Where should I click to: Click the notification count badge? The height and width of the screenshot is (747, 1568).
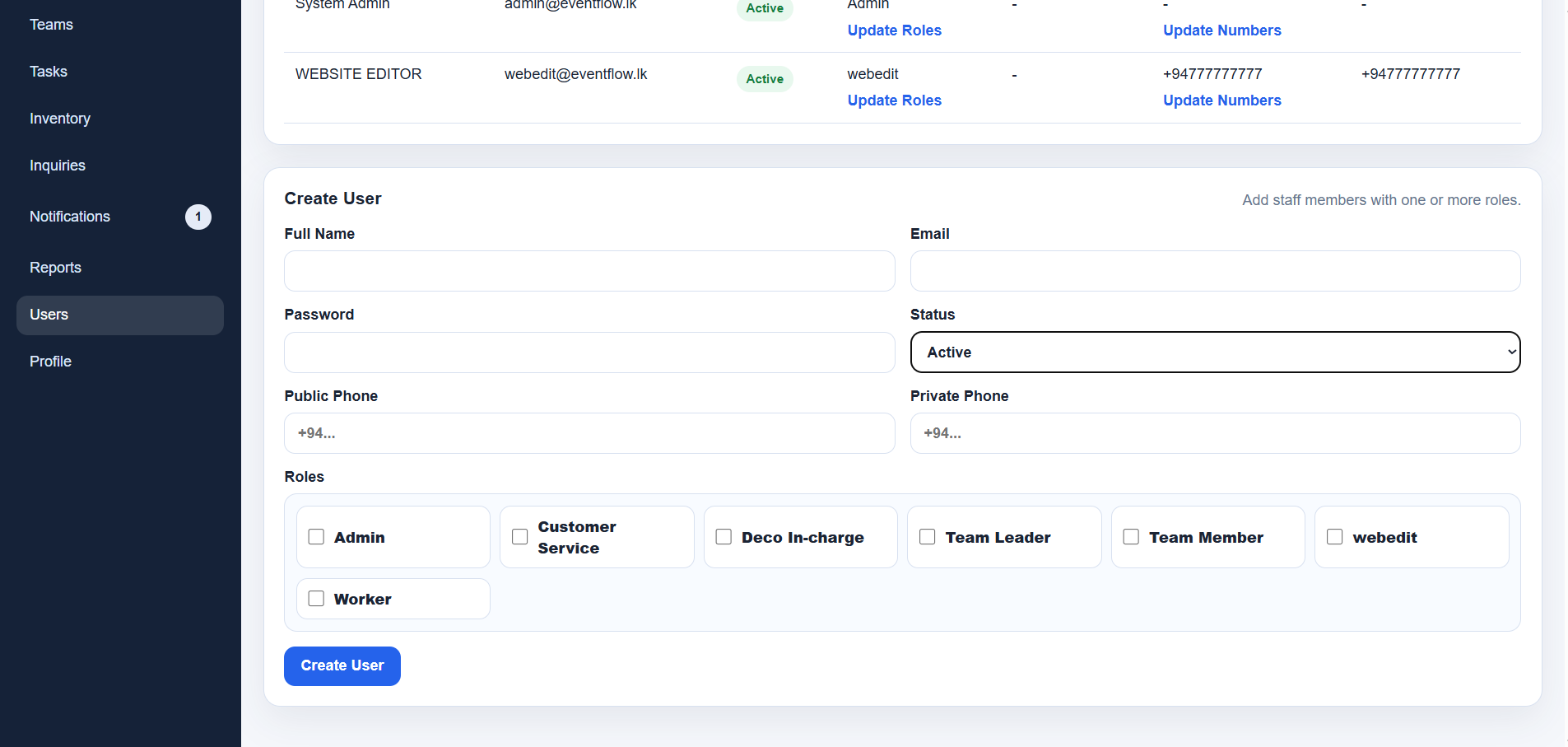198,217
